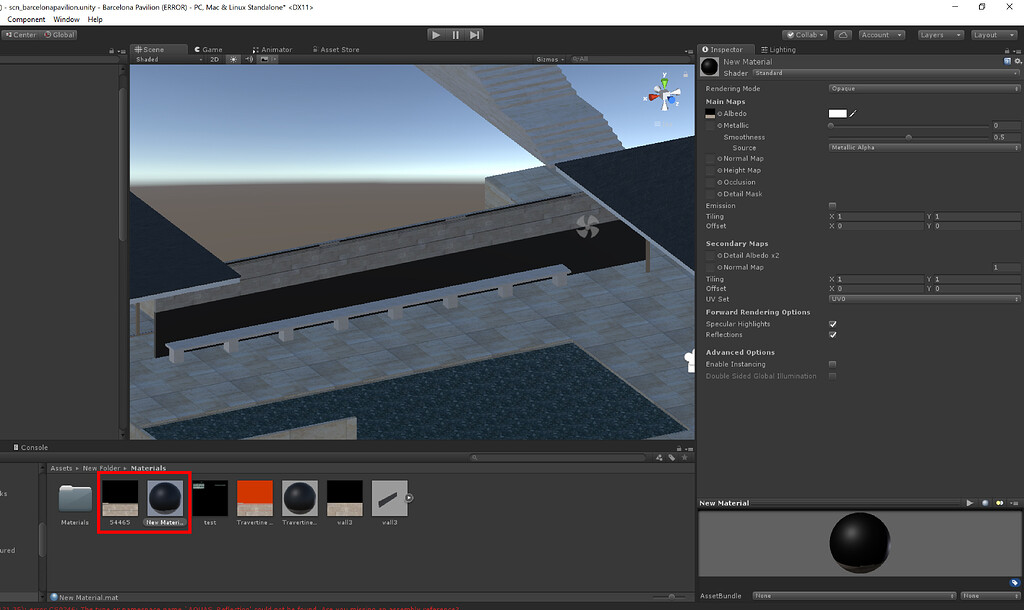
Task: Switch Scene view to 2D mode
Action: tap(216, 59)
